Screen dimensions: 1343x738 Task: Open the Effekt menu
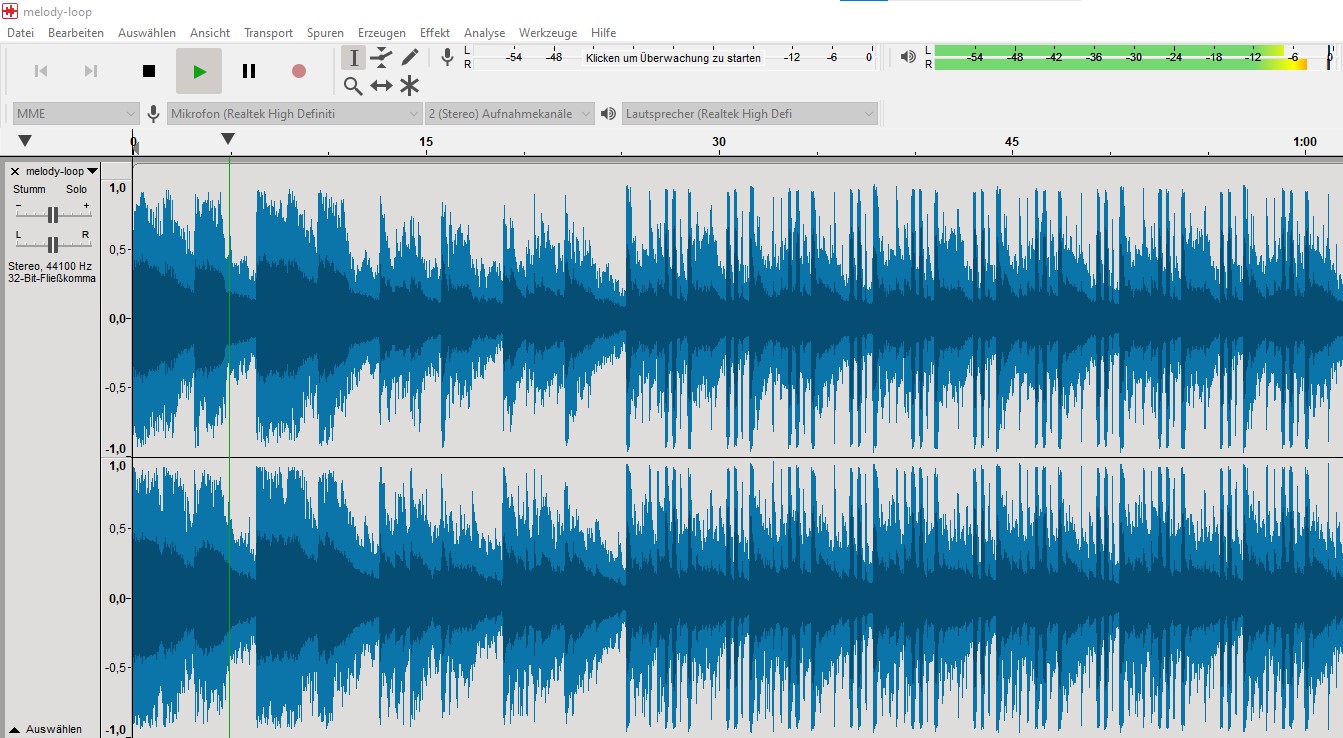click(435, 33)
